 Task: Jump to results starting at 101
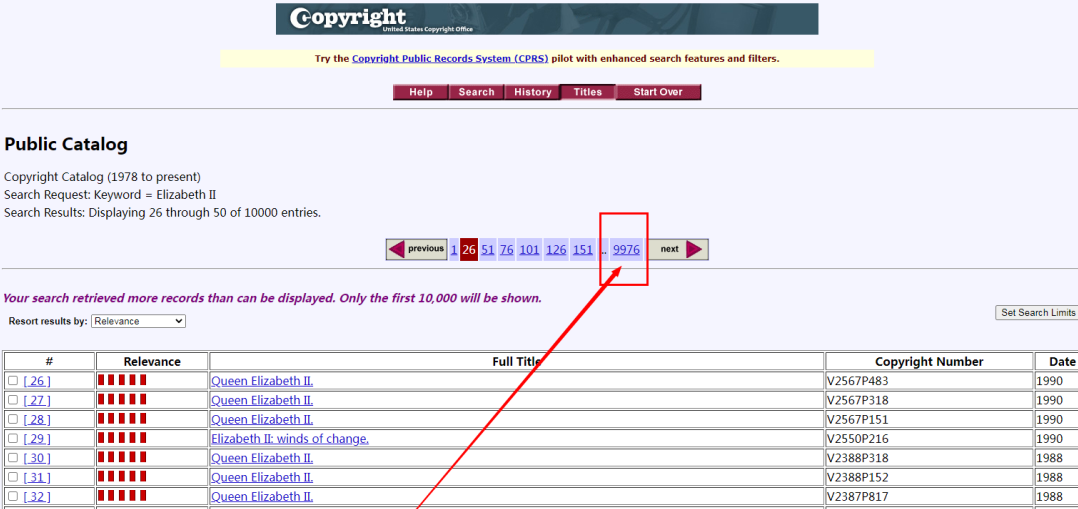click(x=529, y=250)
